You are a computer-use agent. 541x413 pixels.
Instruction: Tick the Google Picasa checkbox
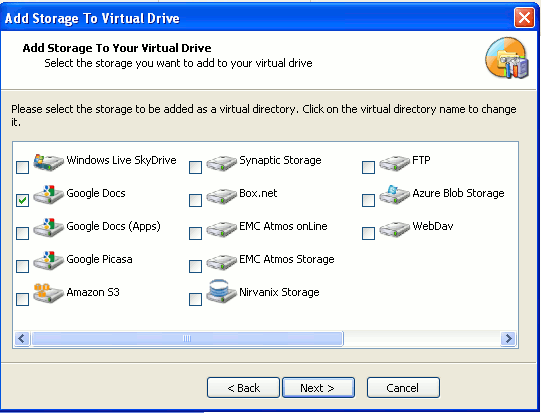pos(23,267)
